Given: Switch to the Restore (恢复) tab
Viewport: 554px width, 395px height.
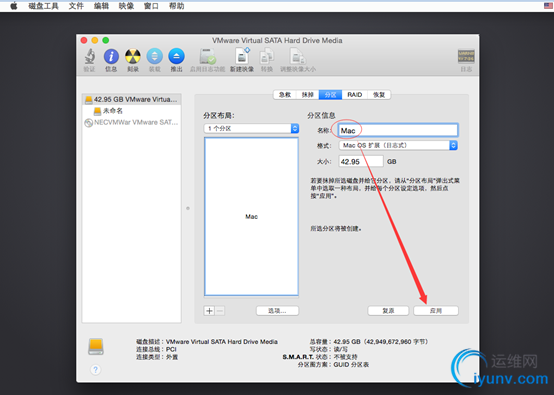Looking at the screenshot, I should click(x=379, y=95).
